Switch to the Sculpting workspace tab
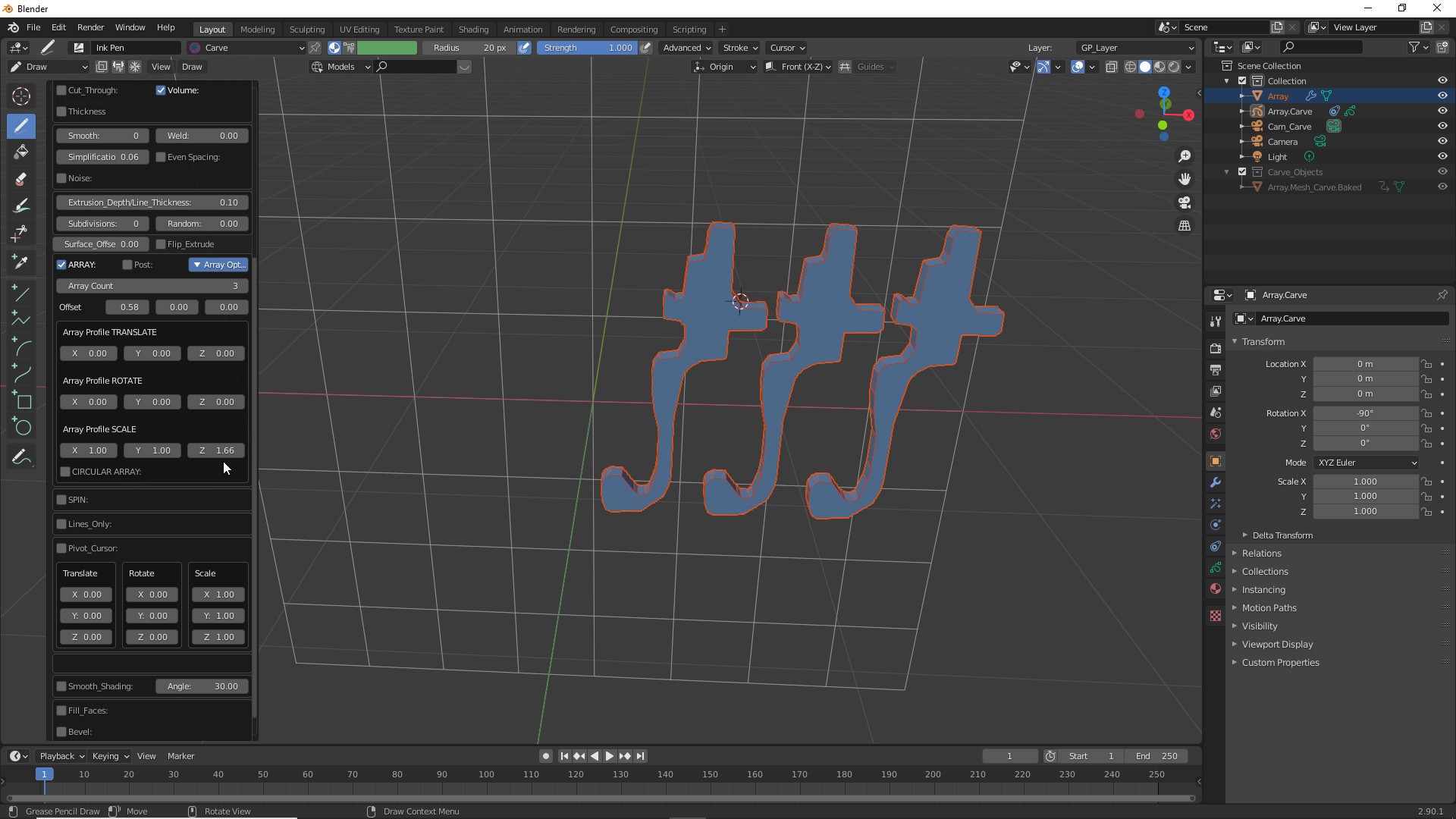Viewport: 1456px width, 819px height. click(x=306, y=29)
